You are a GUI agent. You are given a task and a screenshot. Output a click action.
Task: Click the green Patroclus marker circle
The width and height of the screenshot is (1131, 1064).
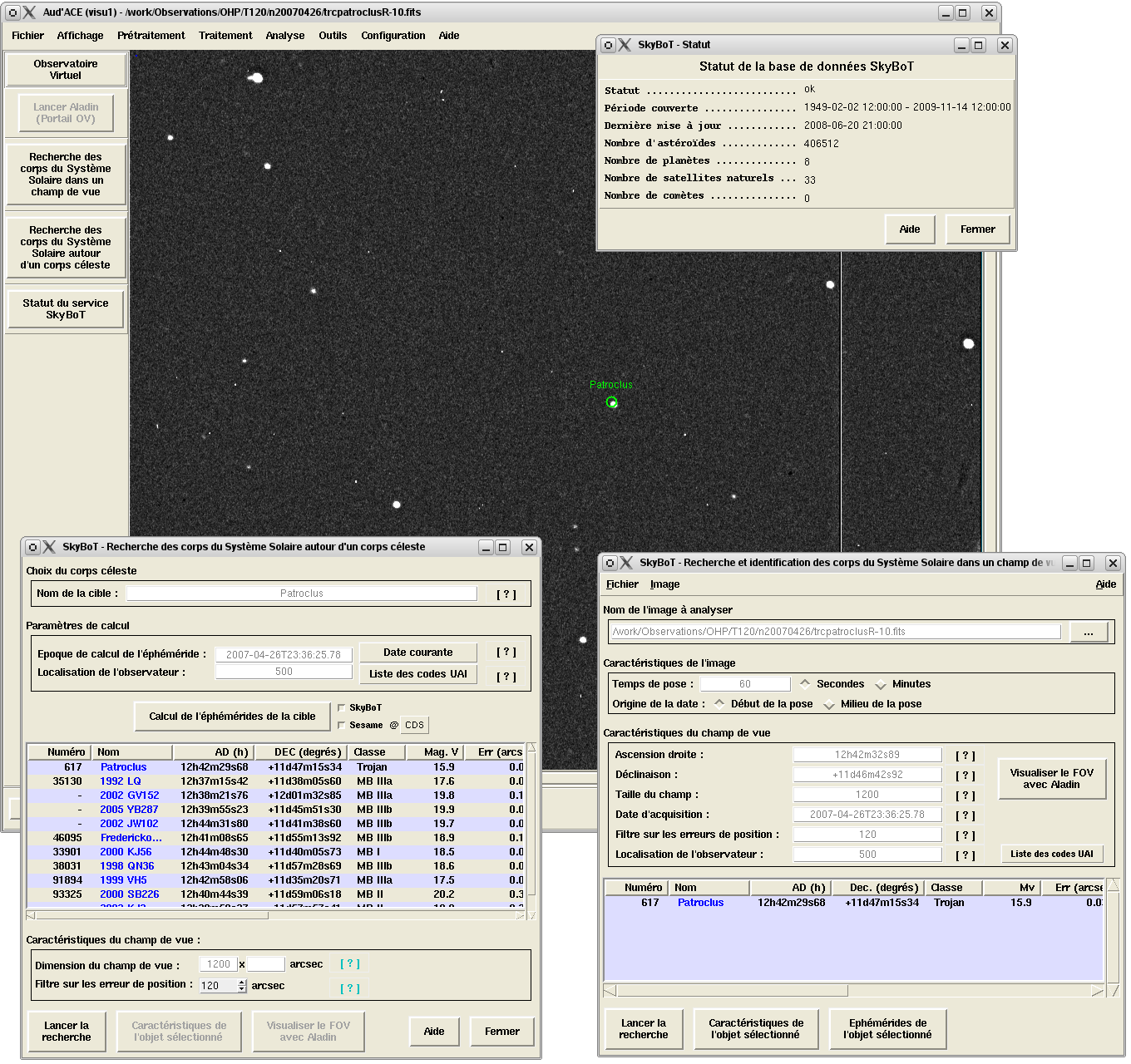612,402
